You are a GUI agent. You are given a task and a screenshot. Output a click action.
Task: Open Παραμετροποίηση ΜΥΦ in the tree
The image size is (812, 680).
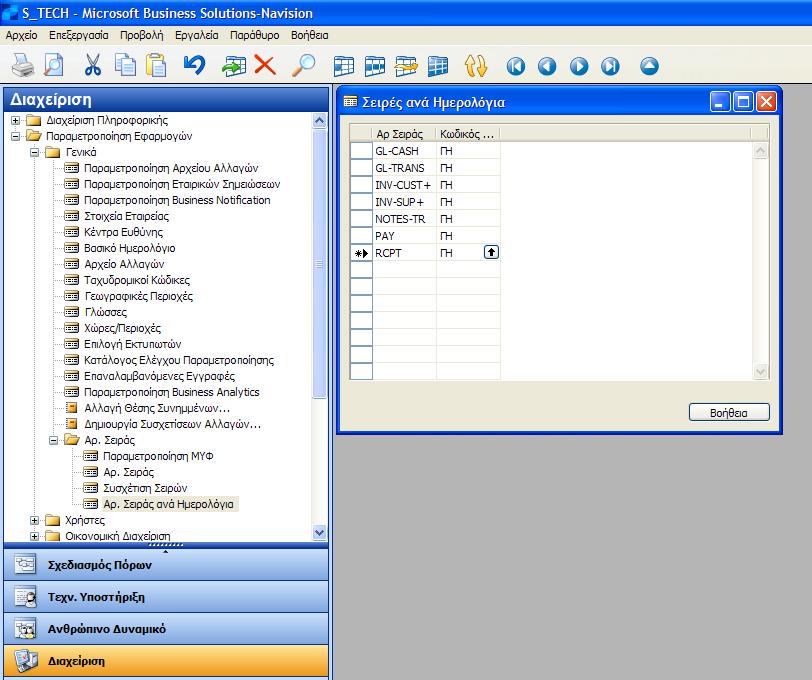pos(158,456)
